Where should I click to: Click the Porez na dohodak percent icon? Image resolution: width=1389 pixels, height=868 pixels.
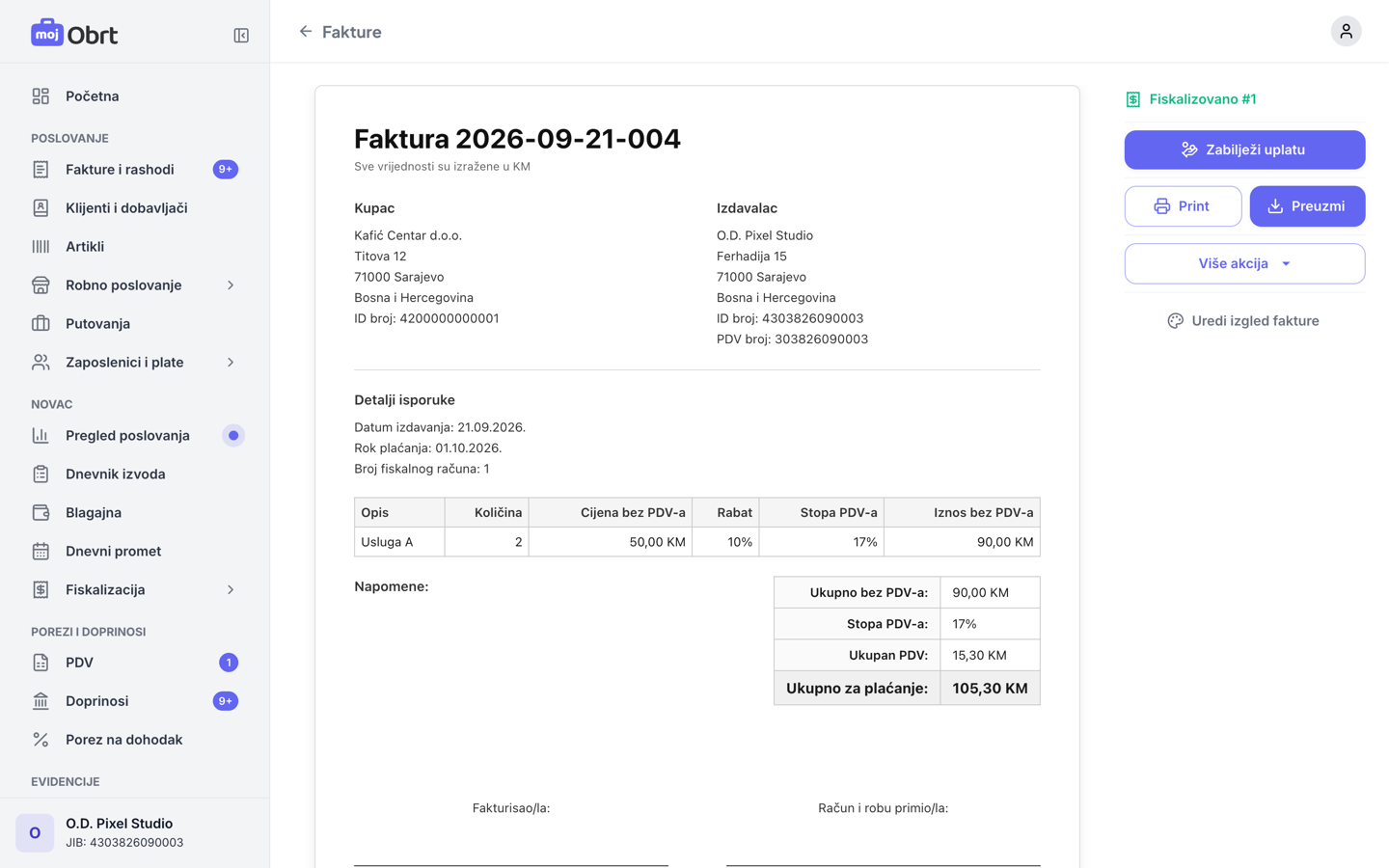[x=41, y=740]
